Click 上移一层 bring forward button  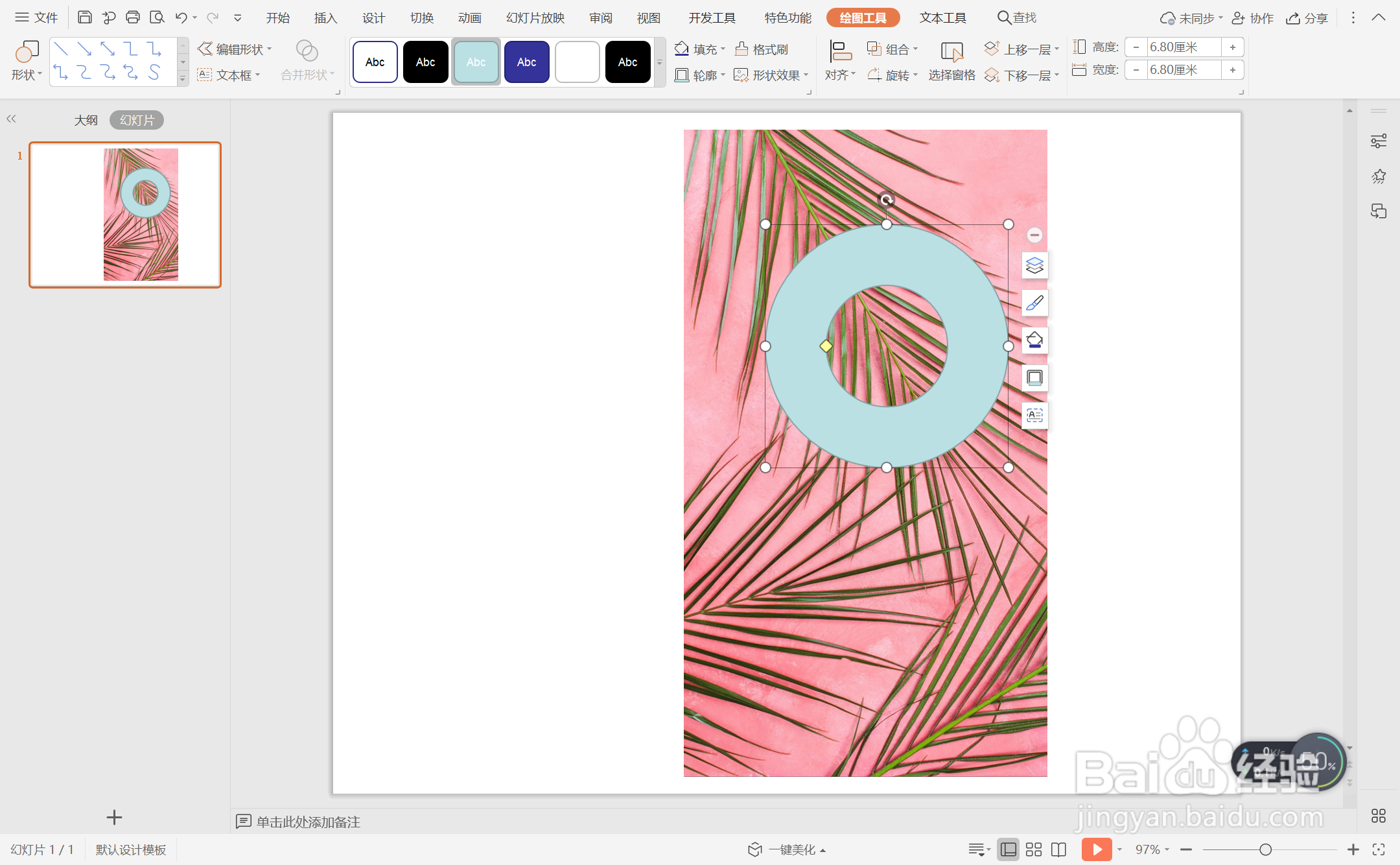coord(1021,49)
